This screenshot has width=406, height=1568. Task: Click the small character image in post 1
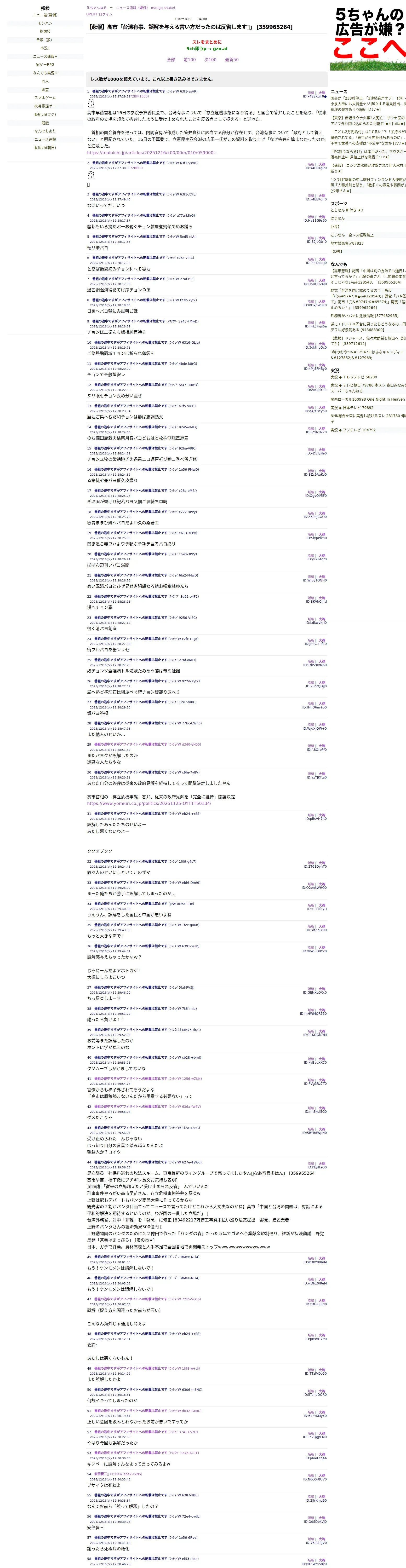pos(91,104)
